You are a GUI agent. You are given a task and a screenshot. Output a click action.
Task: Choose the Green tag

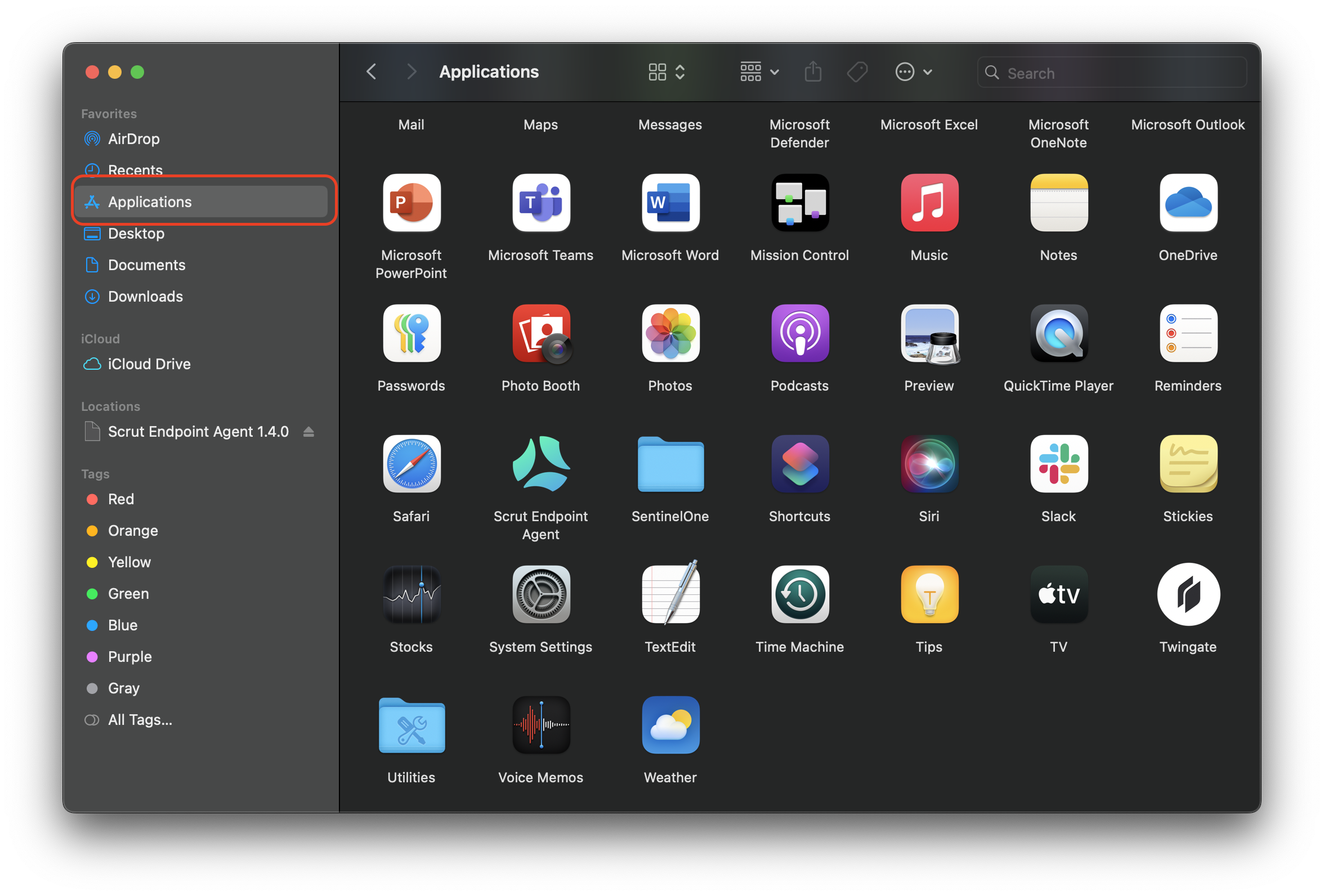coord(200,594)
